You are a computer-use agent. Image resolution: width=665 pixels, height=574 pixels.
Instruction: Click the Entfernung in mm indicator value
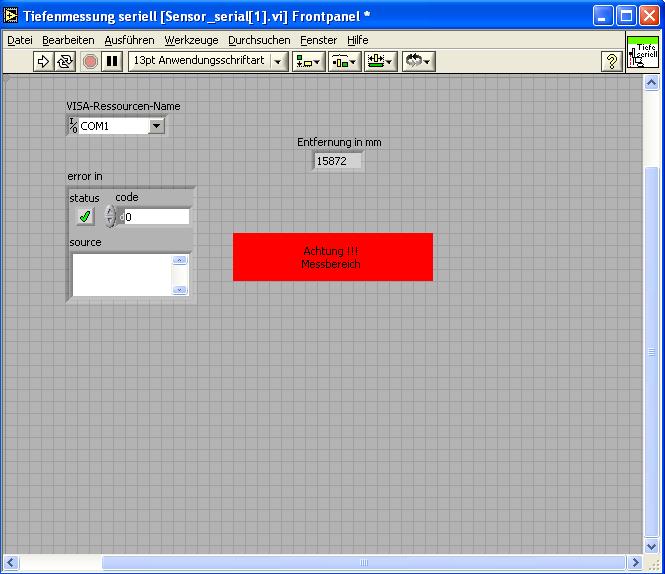338,161
